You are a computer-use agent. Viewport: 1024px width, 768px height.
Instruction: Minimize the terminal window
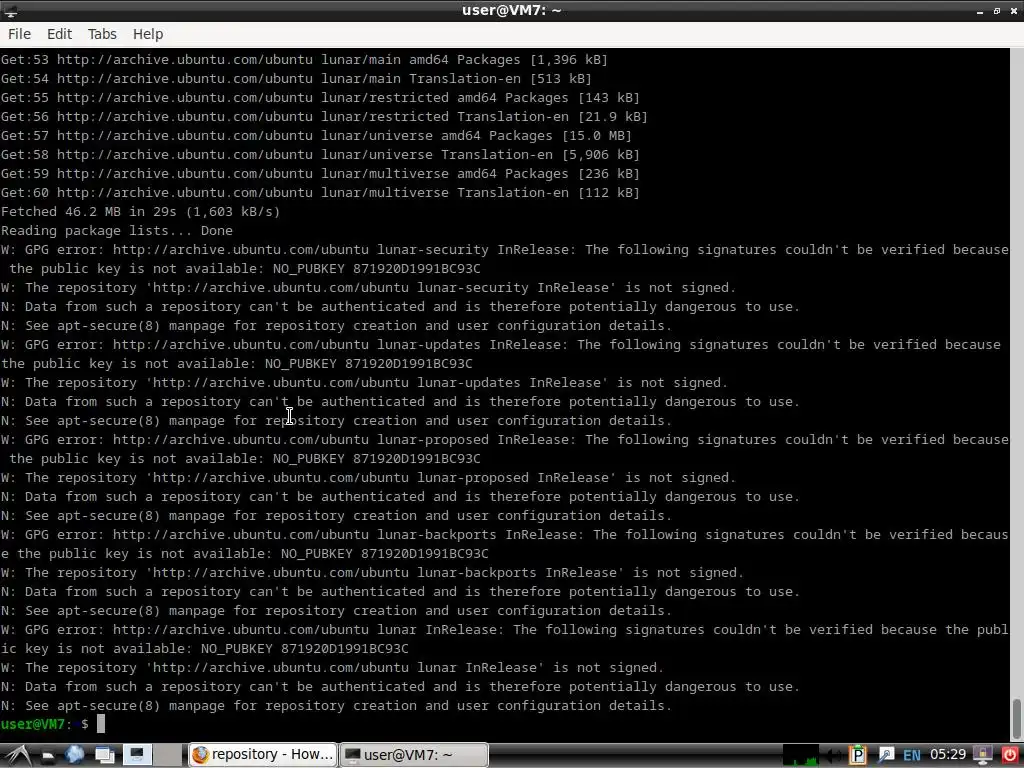click(980, 11)
